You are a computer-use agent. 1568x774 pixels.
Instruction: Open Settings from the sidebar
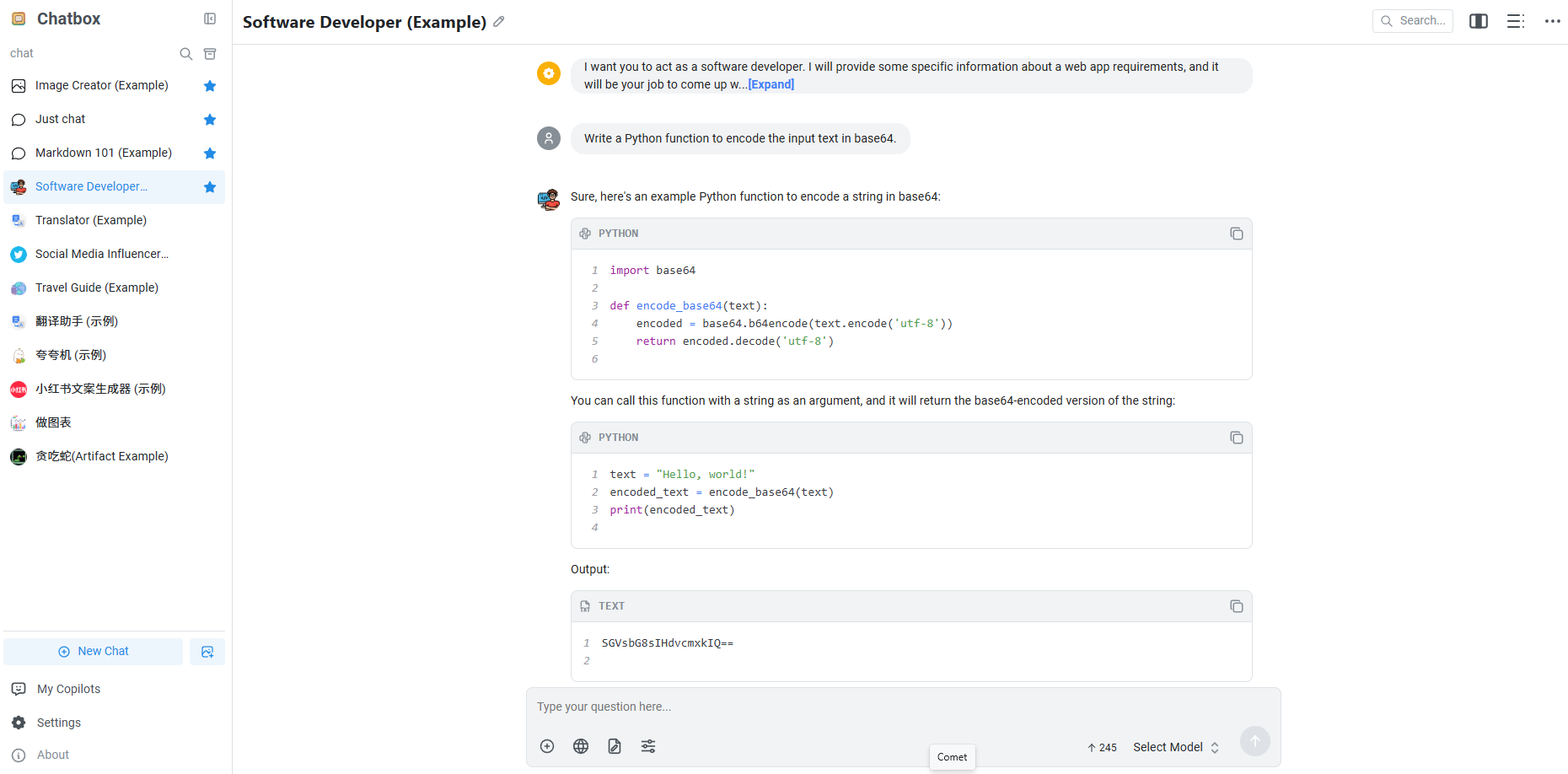pyautogui.click(x=59, y=723)
